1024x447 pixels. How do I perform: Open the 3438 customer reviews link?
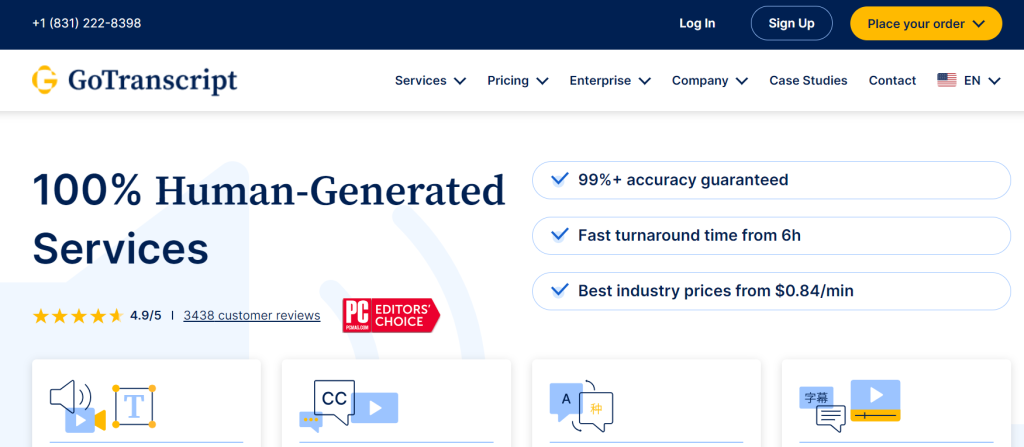tap(252, 316)
